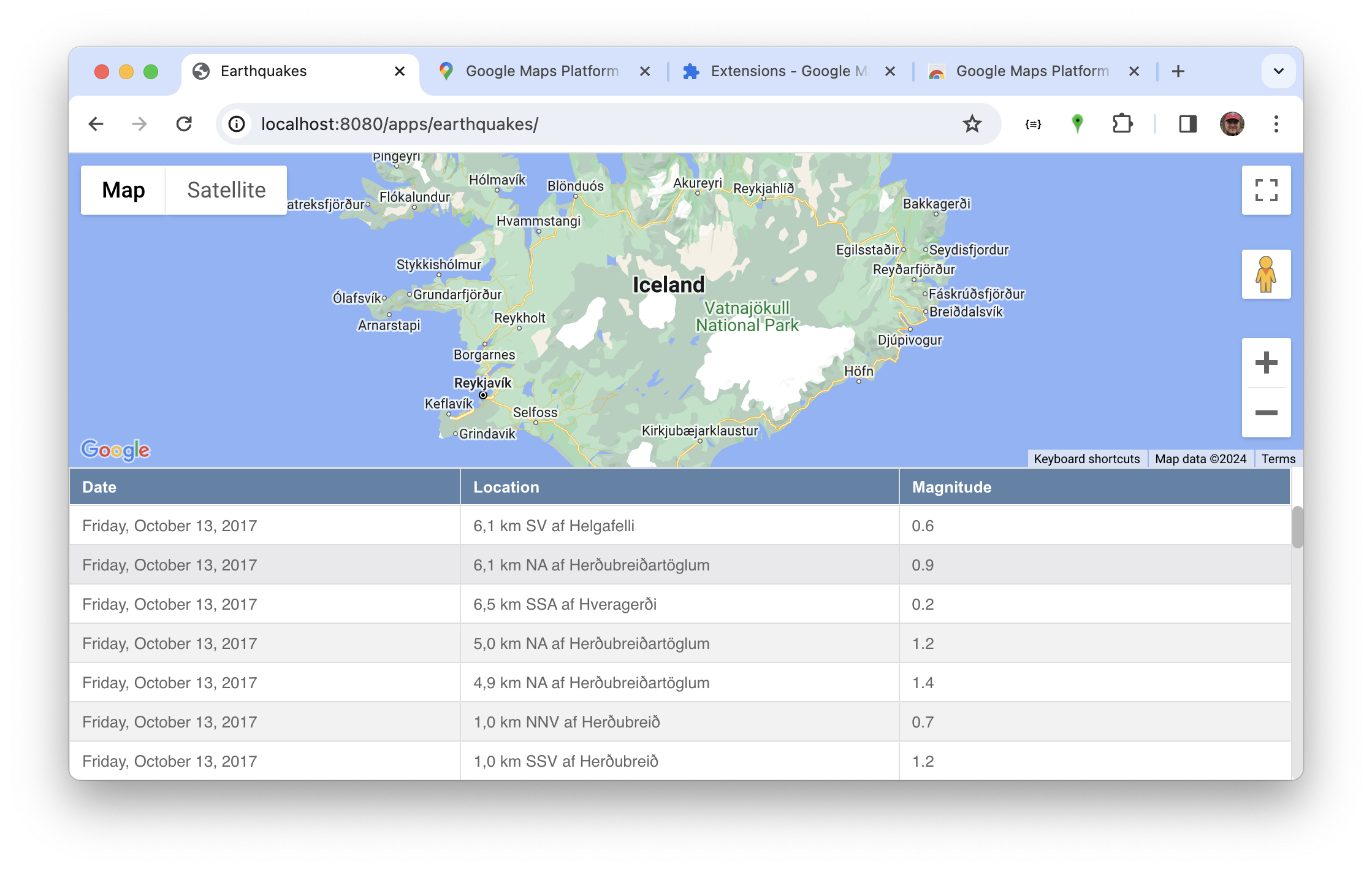This screenshot has height=871, width=1372.
Task: Open the Extensions puzzle icon
Action: (1122, 124)
